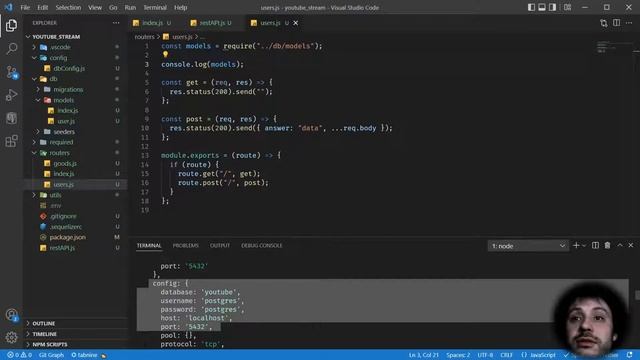Split the terminal panel
The image size is (640, 360).
pos(596,245)
